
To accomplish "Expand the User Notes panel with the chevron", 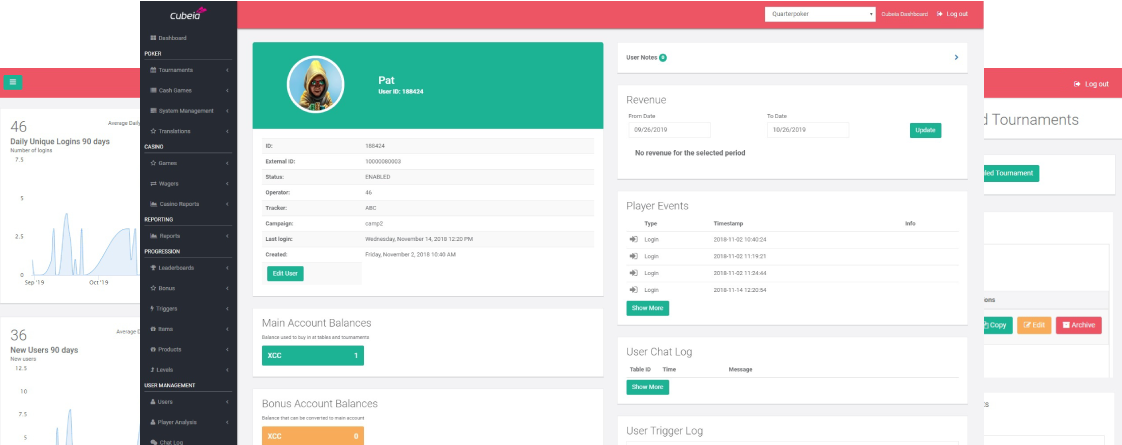I will (957, 57).
